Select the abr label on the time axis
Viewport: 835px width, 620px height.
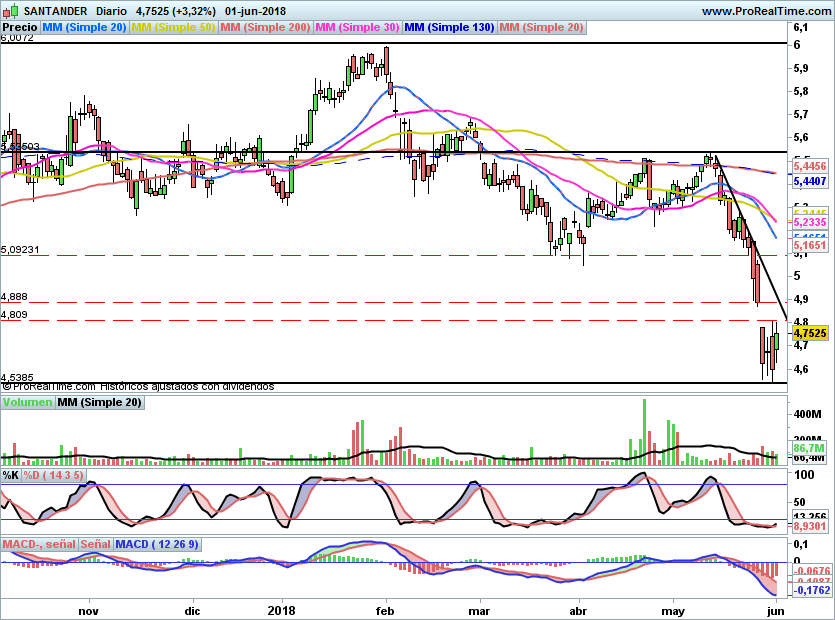(x=578, y=611)
